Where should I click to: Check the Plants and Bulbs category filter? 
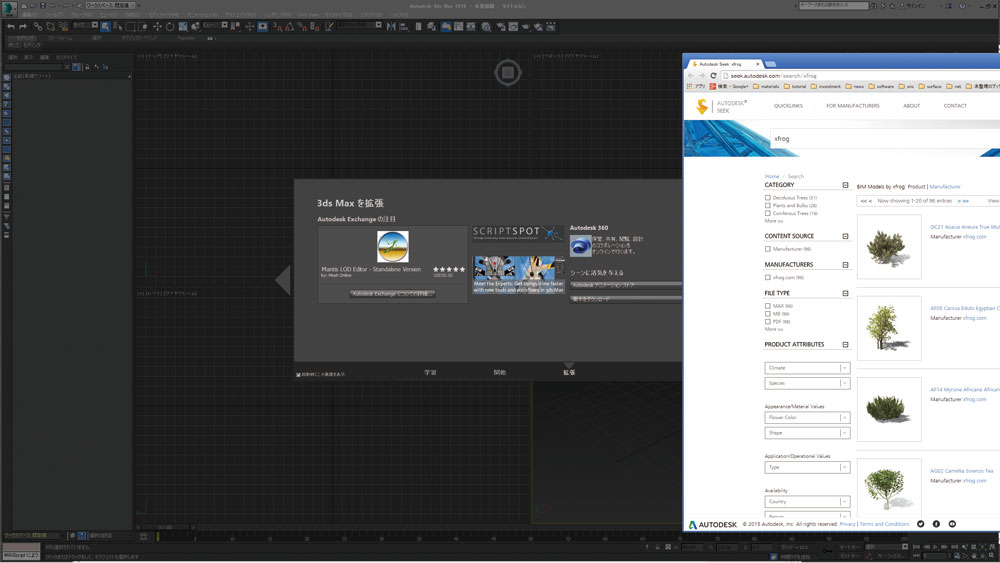(x=768, y=205)
